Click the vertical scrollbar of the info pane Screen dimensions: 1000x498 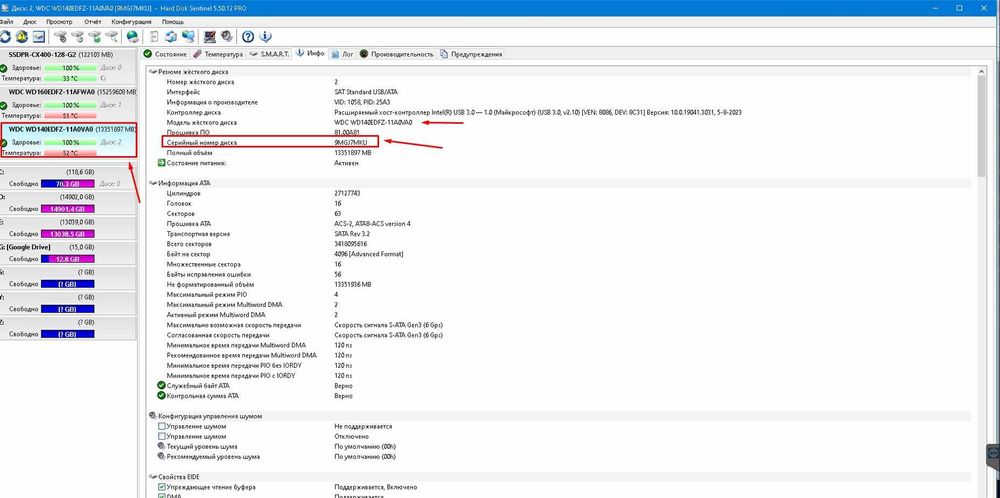980,281
